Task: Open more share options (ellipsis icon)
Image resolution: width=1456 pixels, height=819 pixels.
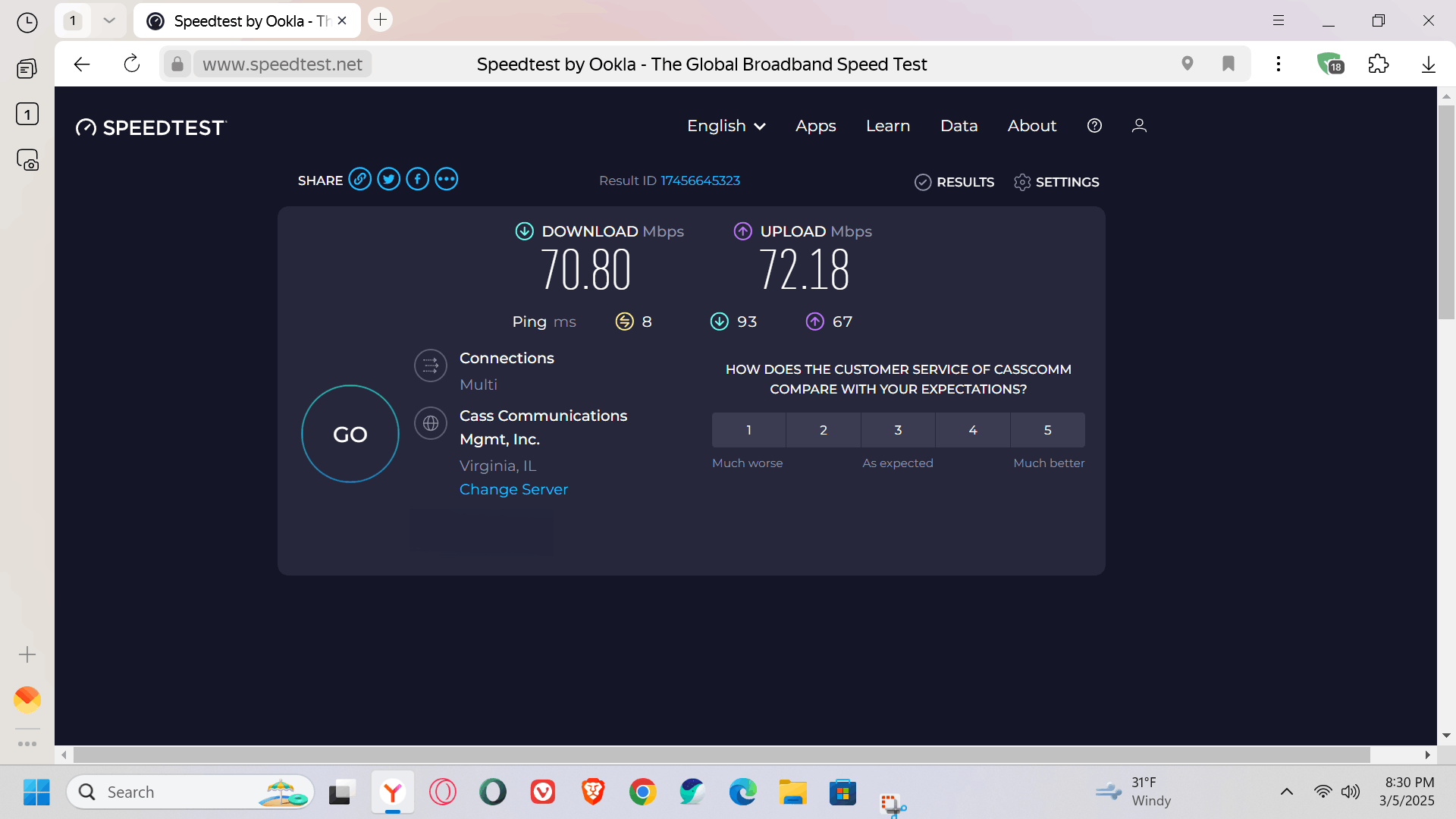Action: coord(446,180)
